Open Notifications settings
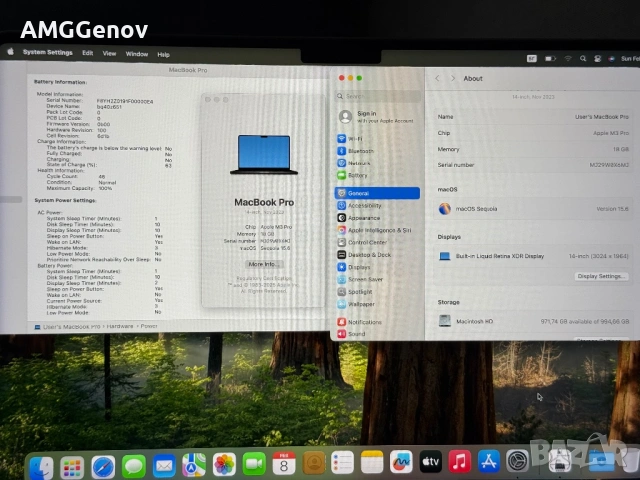Image resolution: width=640 pixels, height=480 pixels. [x=364, y=322]
